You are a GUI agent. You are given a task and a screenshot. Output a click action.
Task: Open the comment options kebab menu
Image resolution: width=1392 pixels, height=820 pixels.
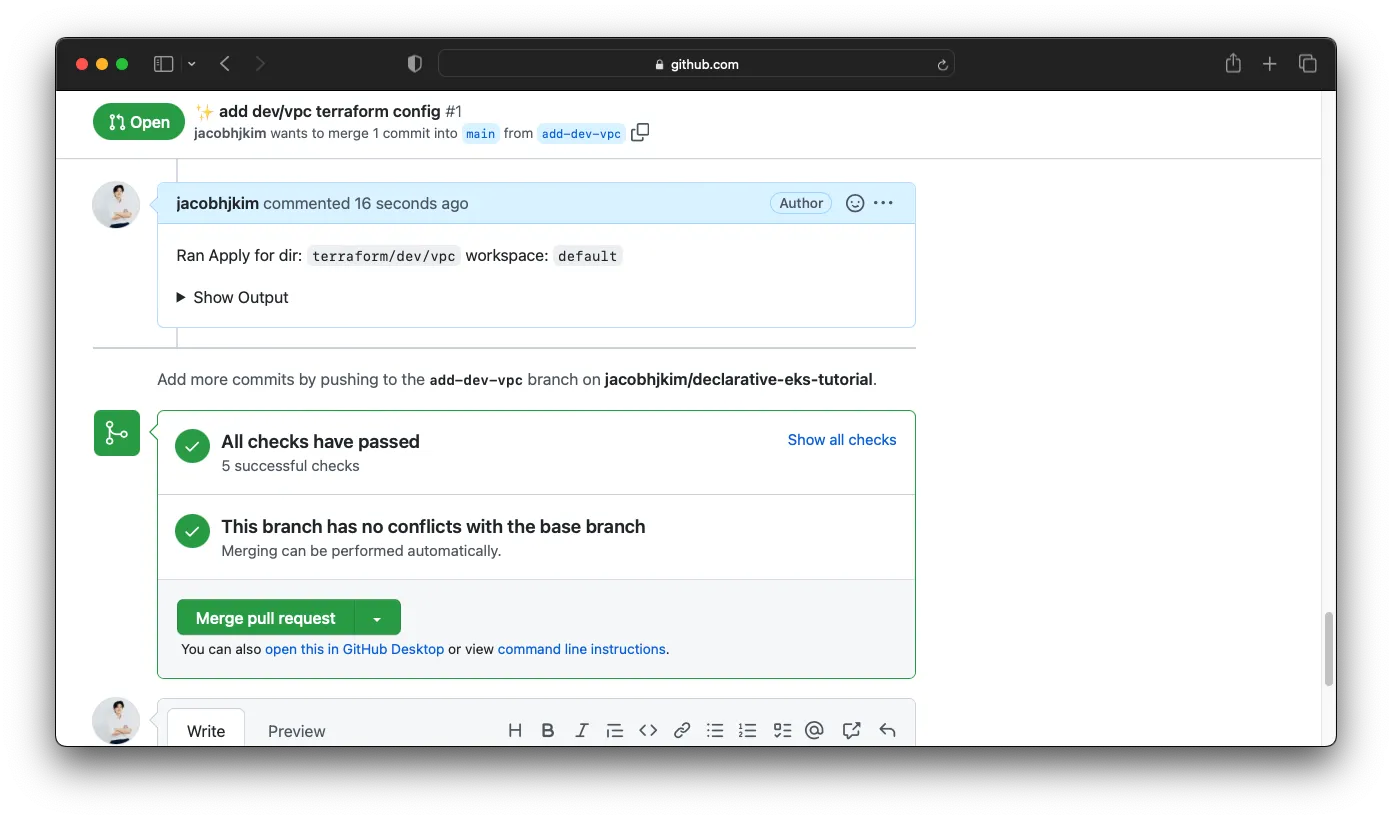coord(882,203)
